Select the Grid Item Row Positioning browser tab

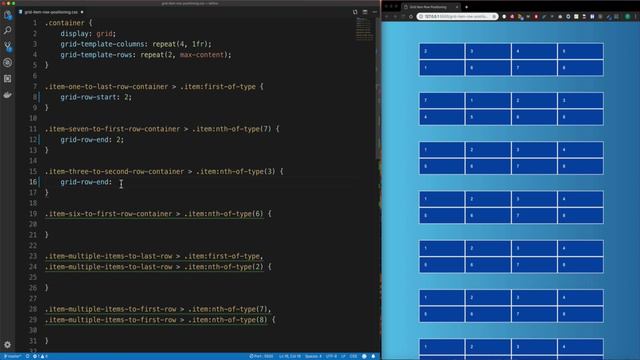[x=431, y=7]
